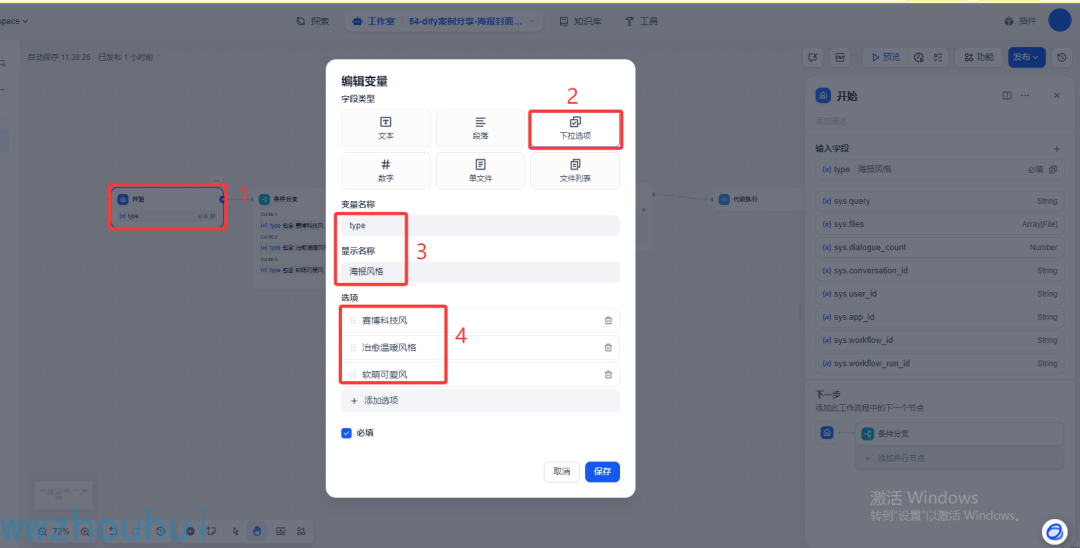
Task: Click the sys.user_id variable row
Action: [939, 294]
